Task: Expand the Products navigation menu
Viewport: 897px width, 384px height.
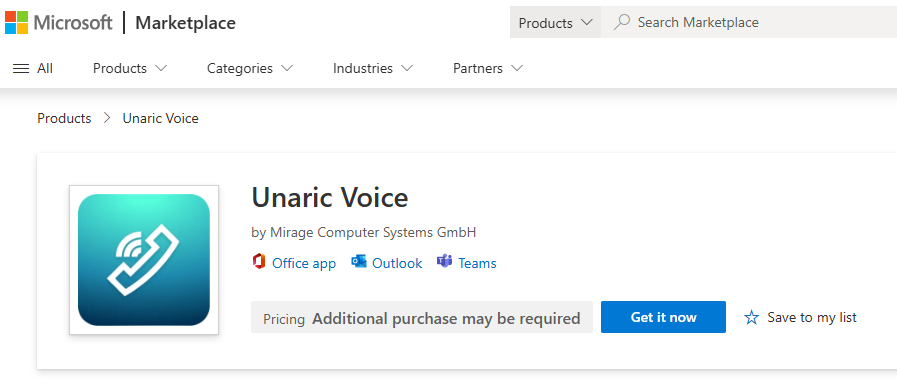Action: tap(130, 69)
